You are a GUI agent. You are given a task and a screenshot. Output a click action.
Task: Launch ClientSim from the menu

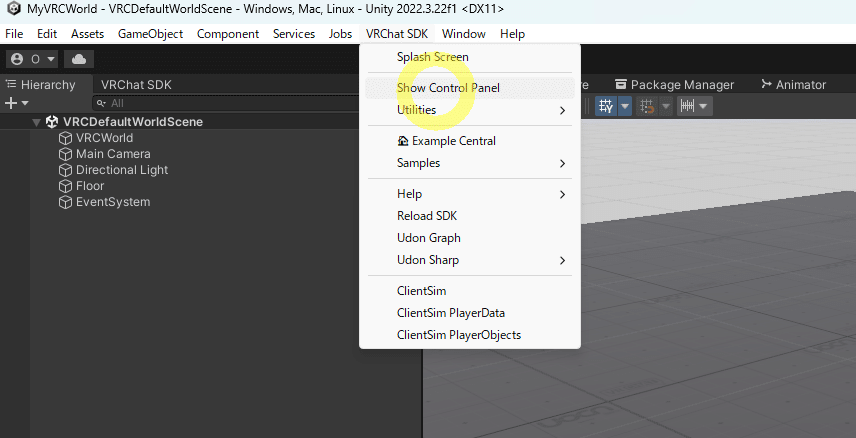469,291
